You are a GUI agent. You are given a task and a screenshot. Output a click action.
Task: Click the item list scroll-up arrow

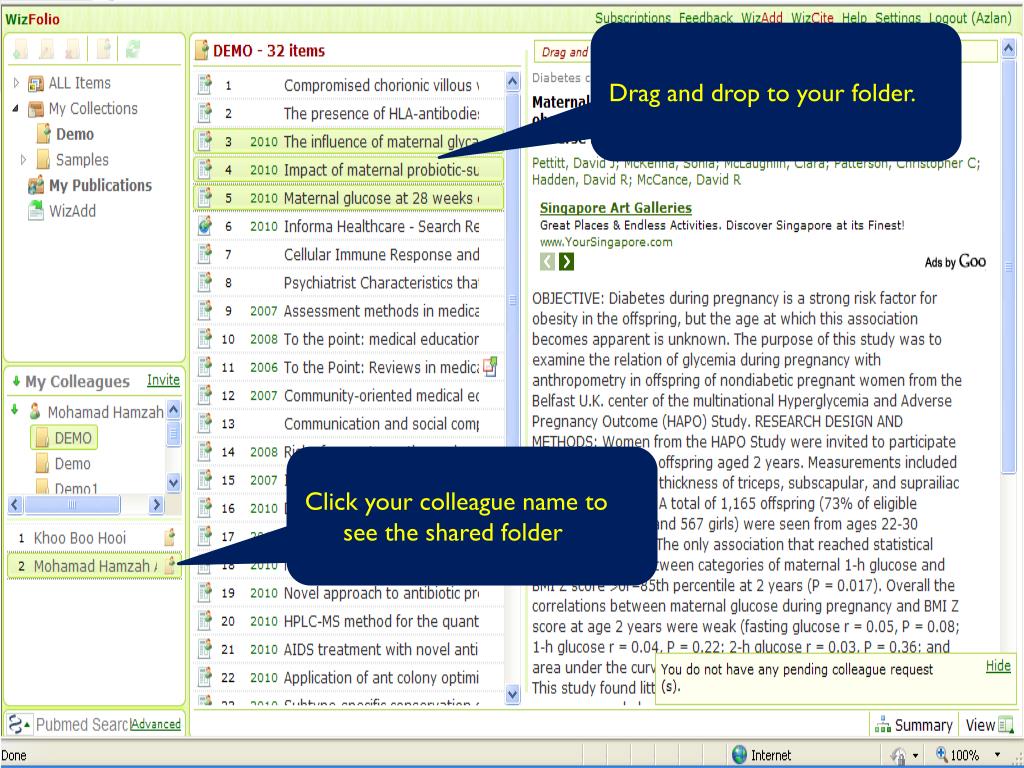click(513, 82)
